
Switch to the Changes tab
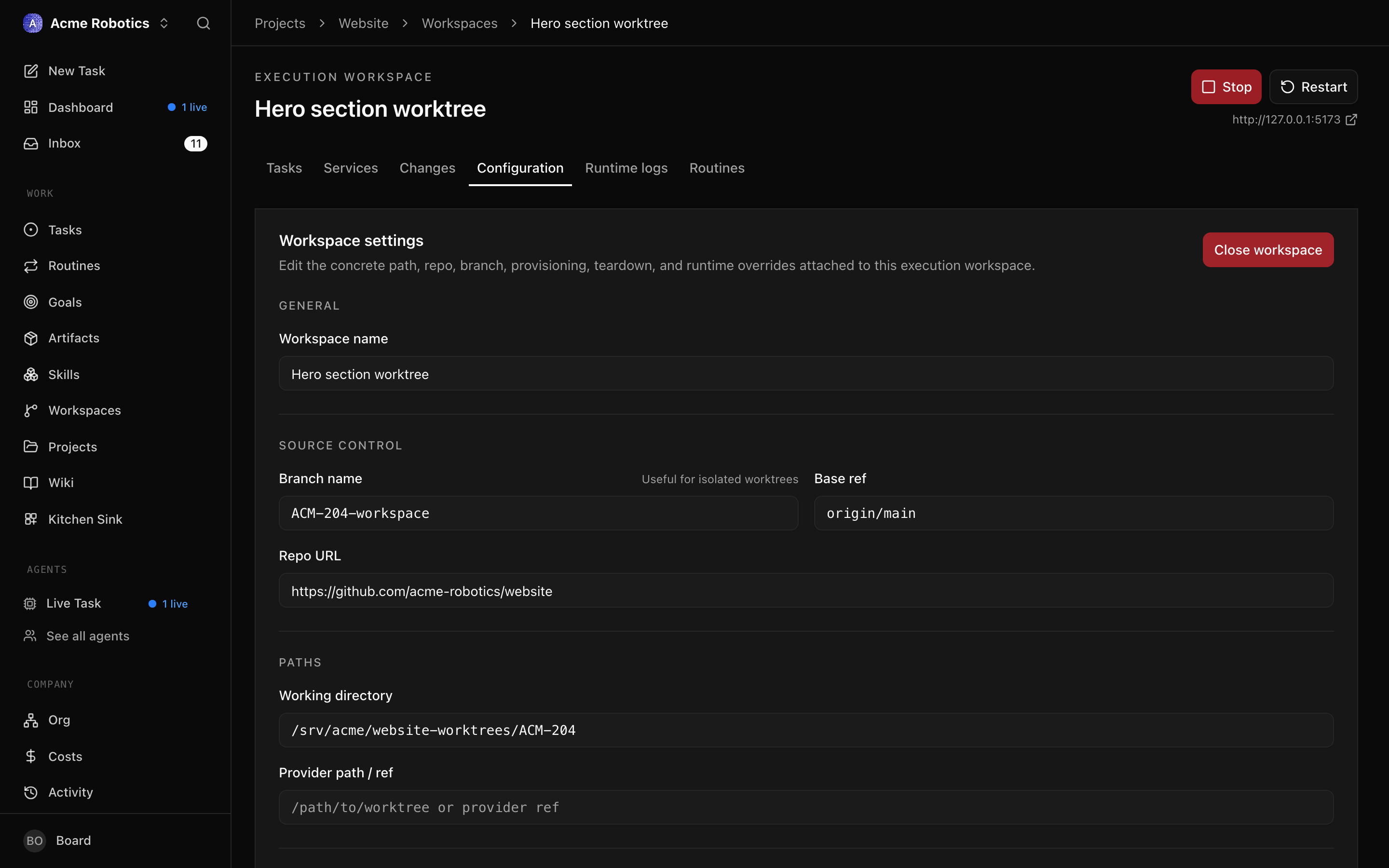428,168
